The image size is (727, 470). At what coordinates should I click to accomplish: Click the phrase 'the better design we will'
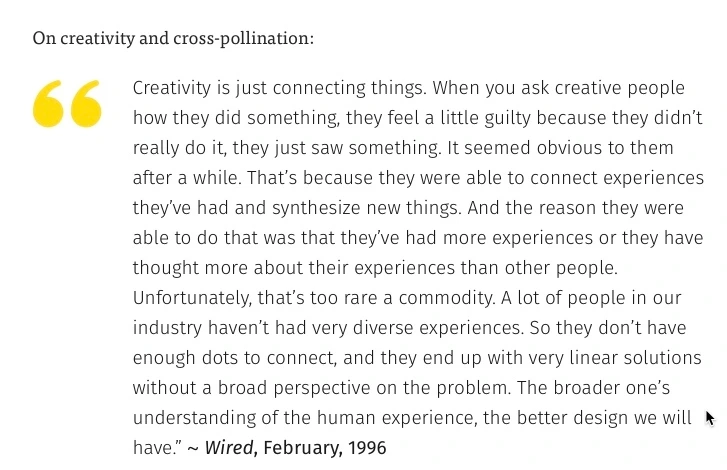[587, 418]
